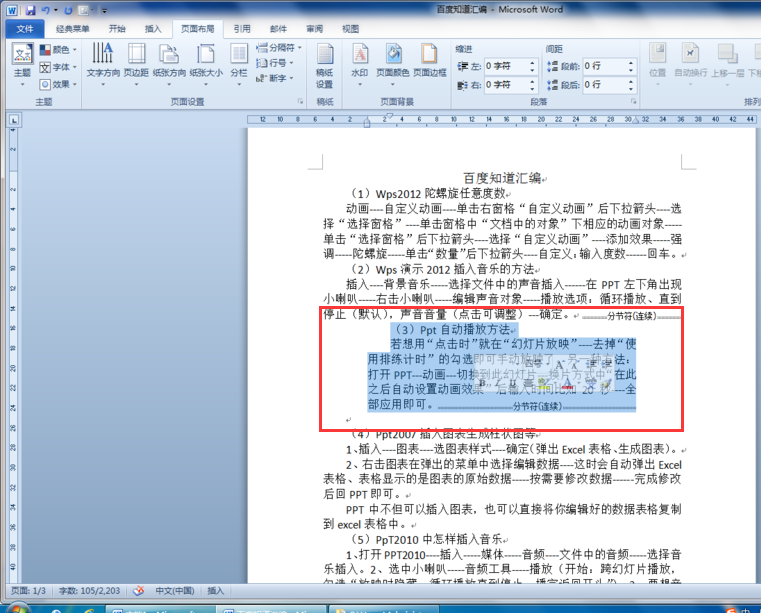Viewport: 761px width, 613px height.
Task: Click the Undo icon in quick access toolbar
Action: (46, 10)
